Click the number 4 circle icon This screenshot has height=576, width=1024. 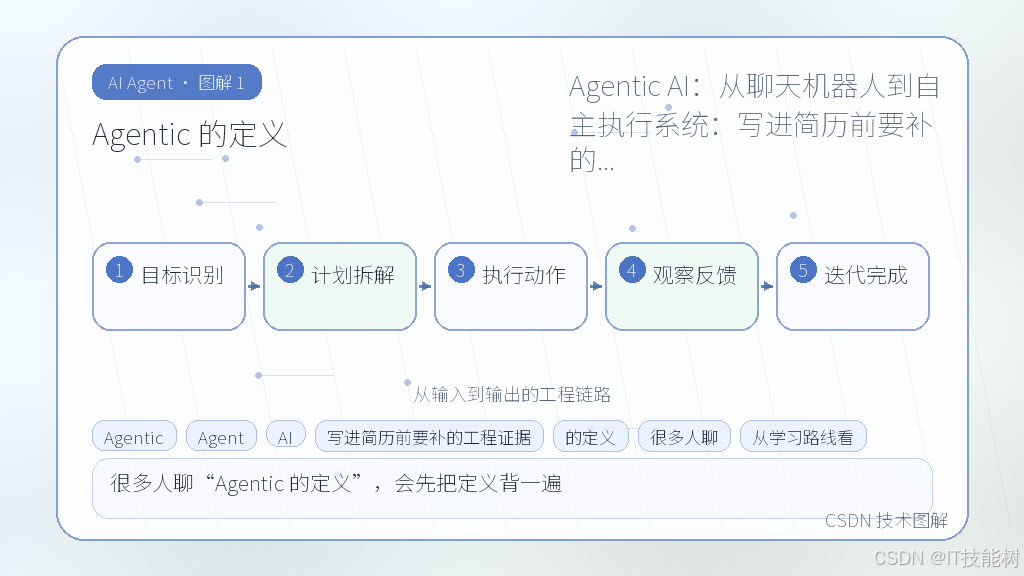tap(632, 270)
